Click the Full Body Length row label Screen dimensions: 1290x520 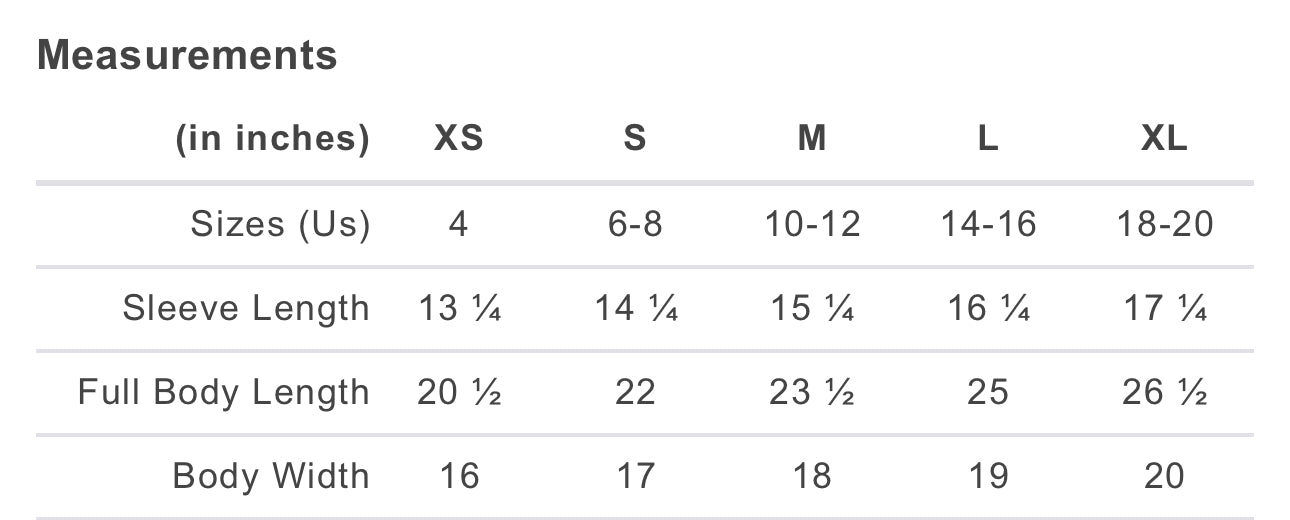pos(224,392)
